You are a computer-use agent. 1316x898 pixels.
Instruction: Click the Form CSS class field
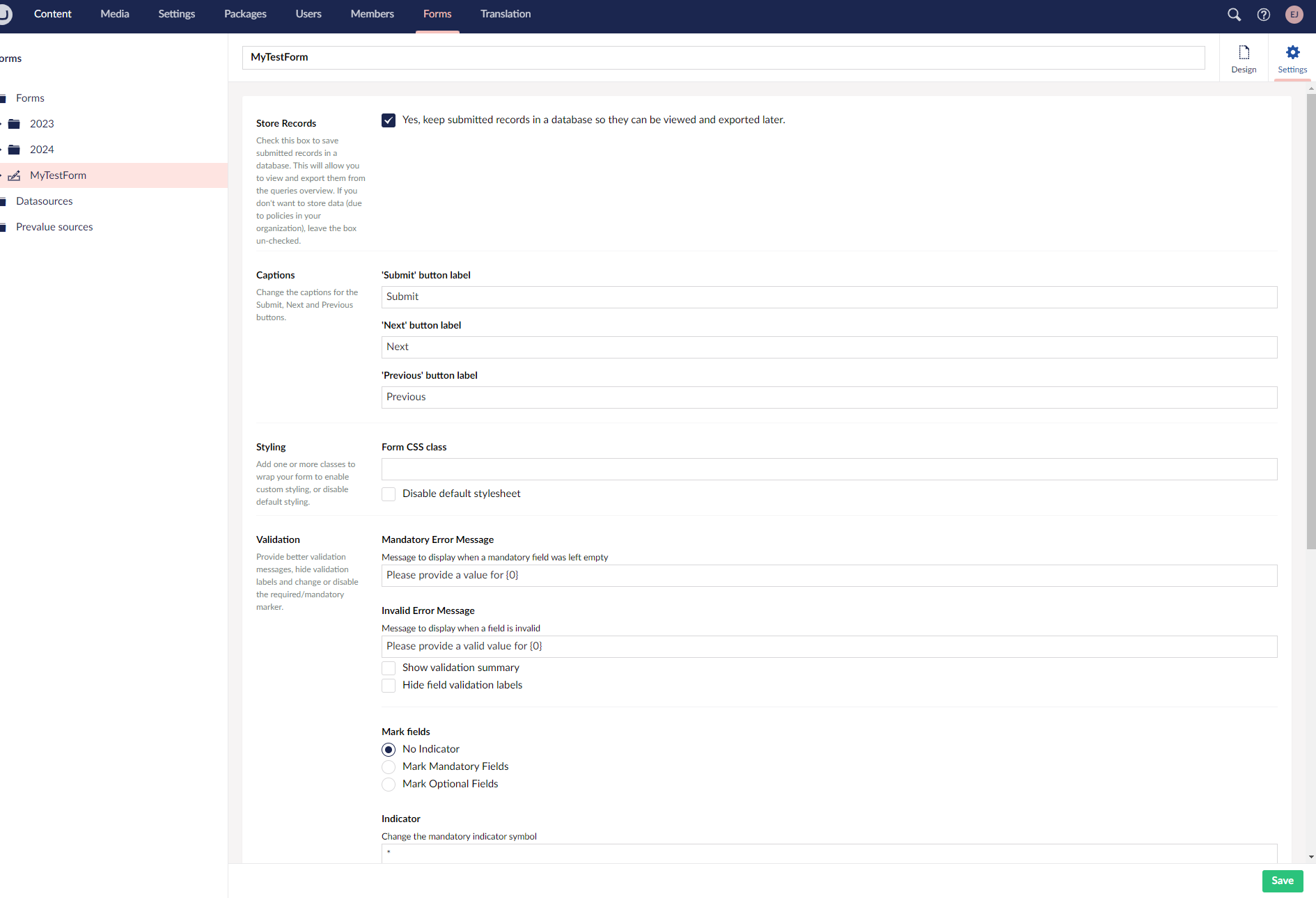pyautogui.click(x=829, y=469)
